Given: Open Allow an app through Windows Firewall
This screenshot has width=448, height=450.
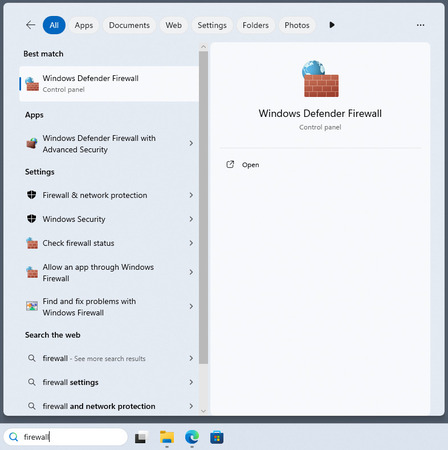Looking at the screenshot, I should coord(109,273).
